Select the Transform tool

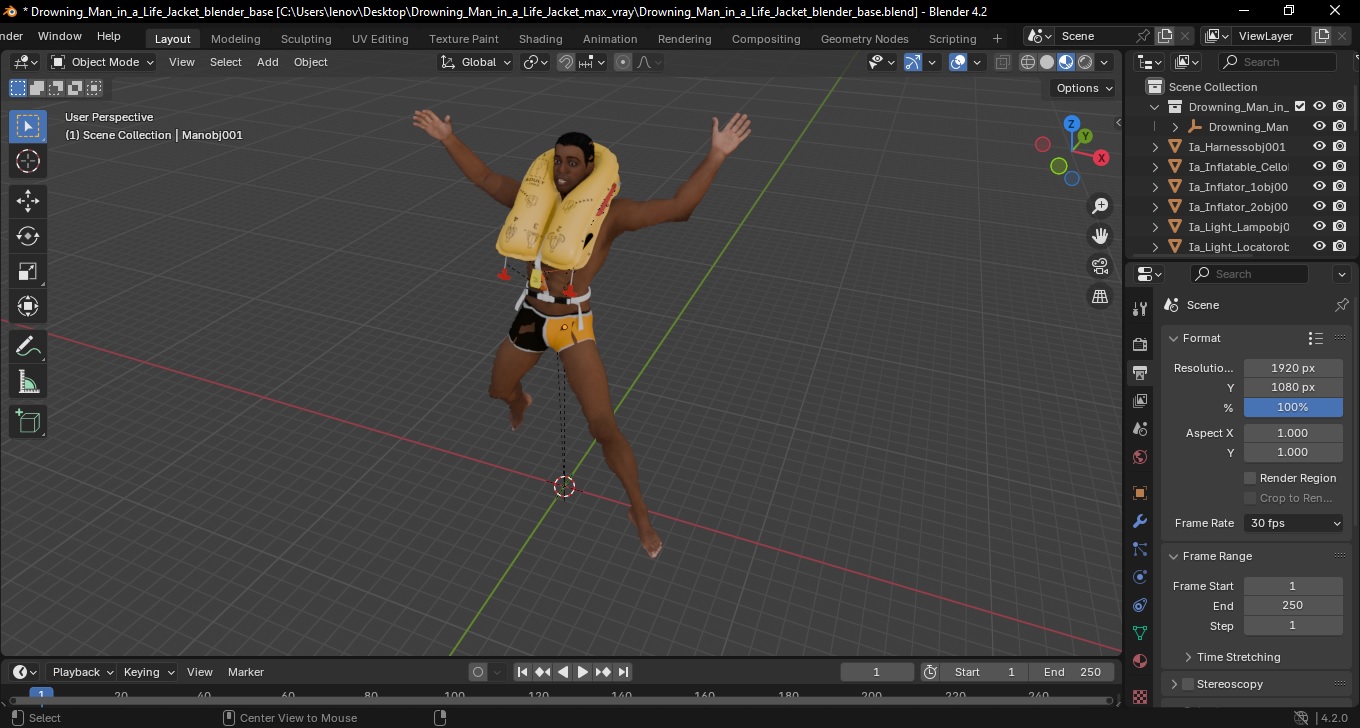coord(28,306)
